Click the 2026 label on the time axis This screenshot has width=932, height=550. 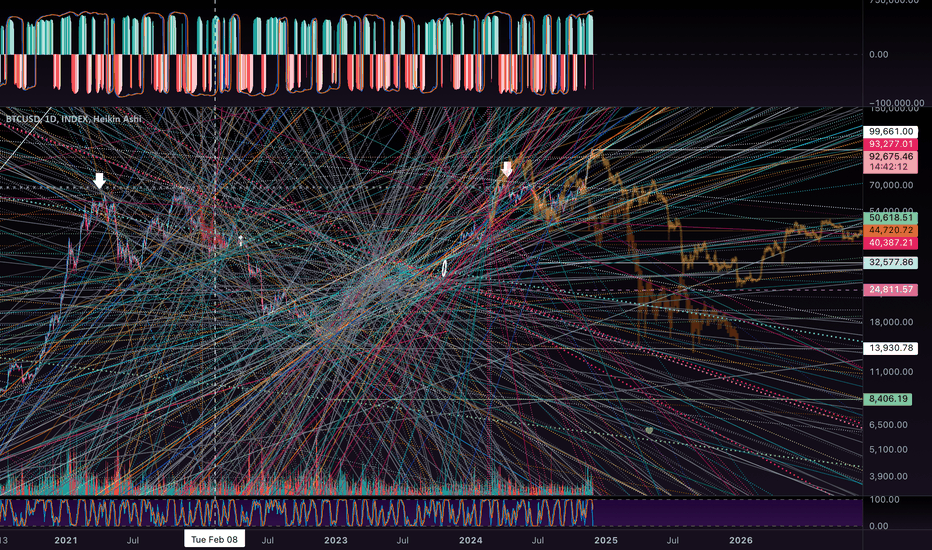(x=741, y=540)
